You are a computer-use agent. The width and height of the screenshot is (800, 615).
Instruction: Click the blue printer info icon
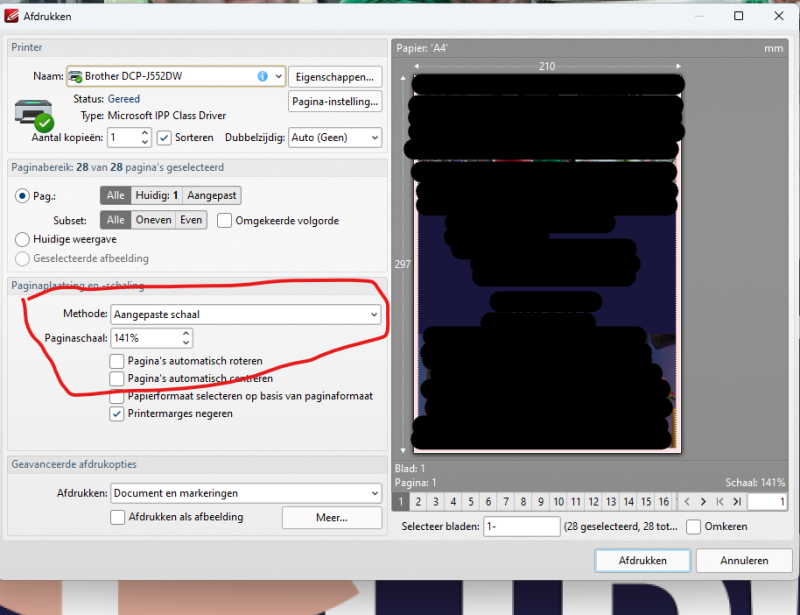click(x=262, y=76)
